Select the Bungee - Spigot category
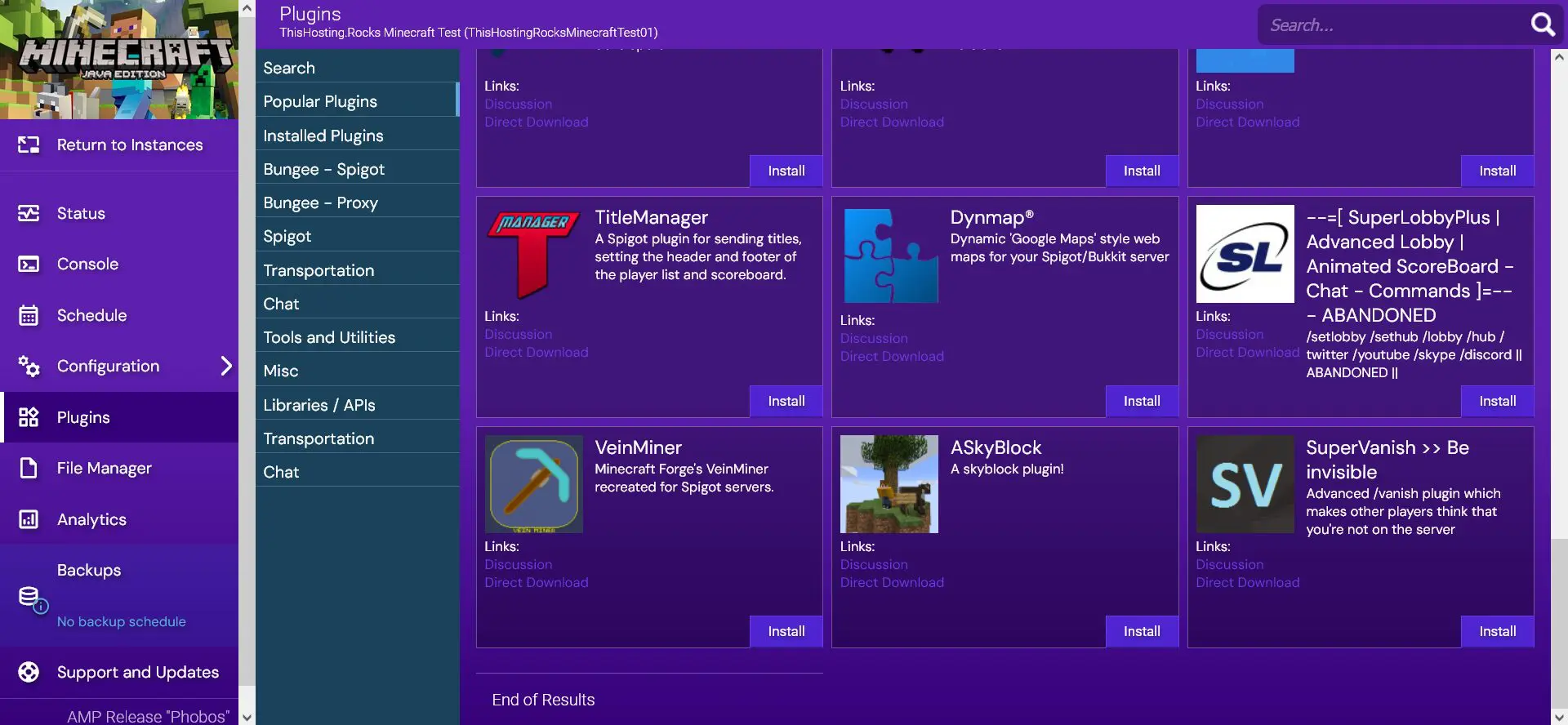 click(x=357, y=169)
